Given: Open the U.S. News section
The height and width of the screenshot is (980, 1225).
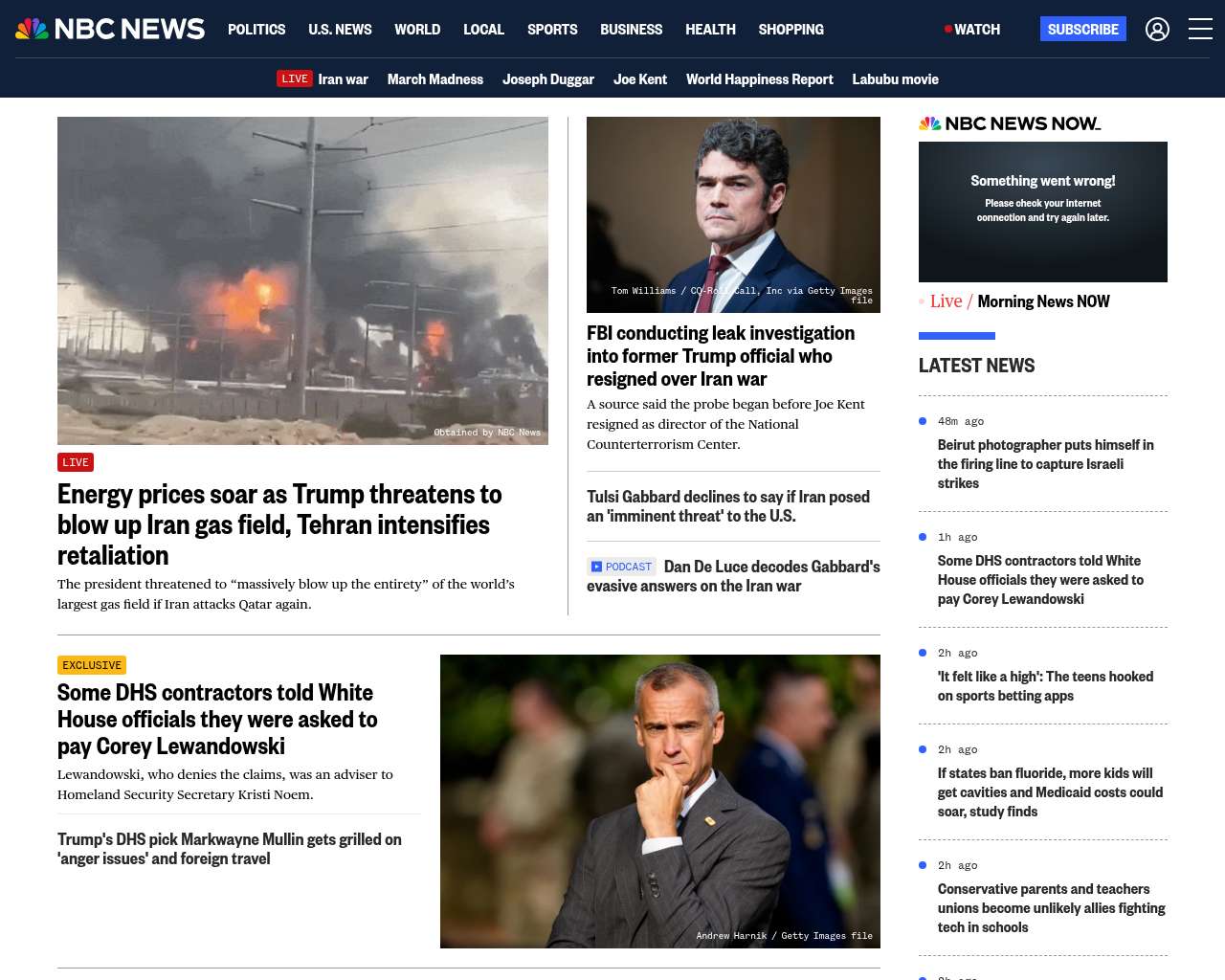Looking at the screenshot, I should coord(340,30).
